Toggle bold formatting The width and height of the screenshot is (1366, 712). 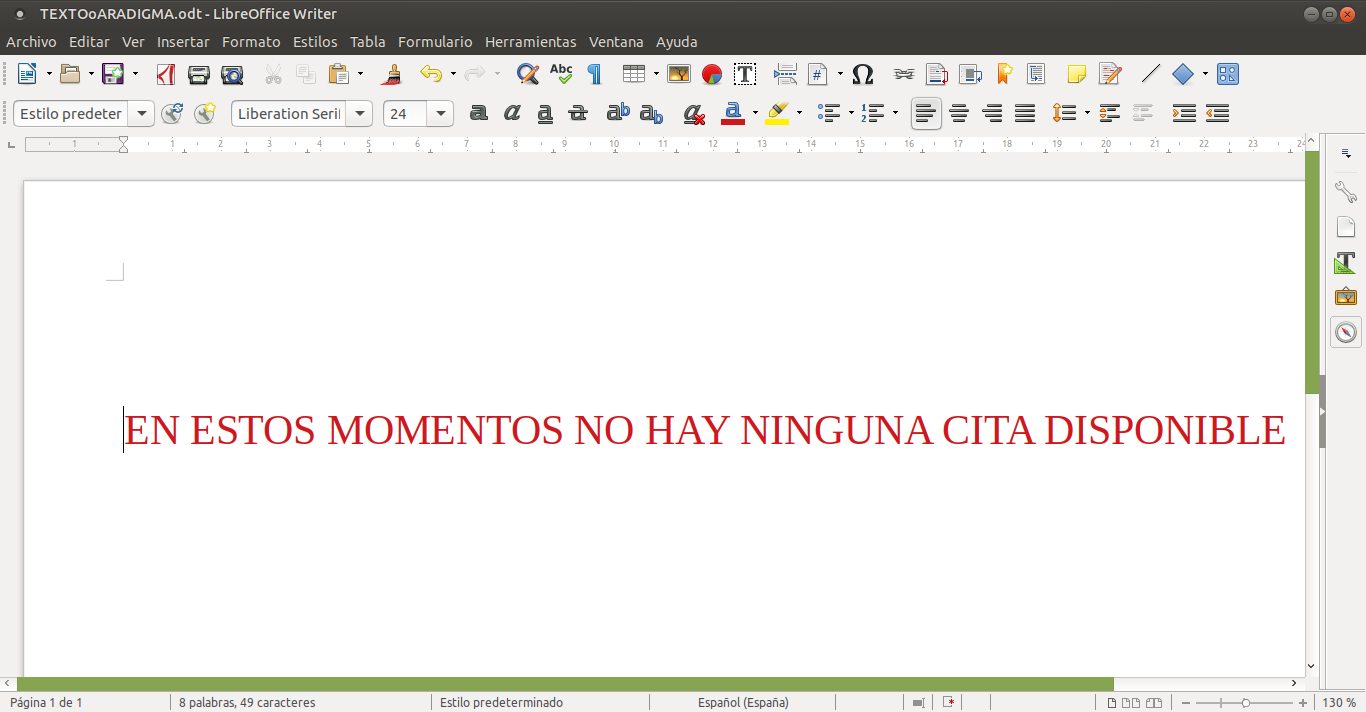[479, 113]
